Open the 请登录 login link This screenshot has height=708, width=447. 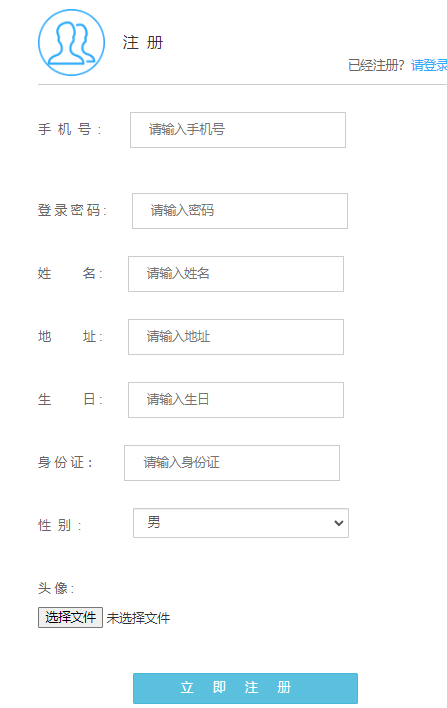pos(429,65)
